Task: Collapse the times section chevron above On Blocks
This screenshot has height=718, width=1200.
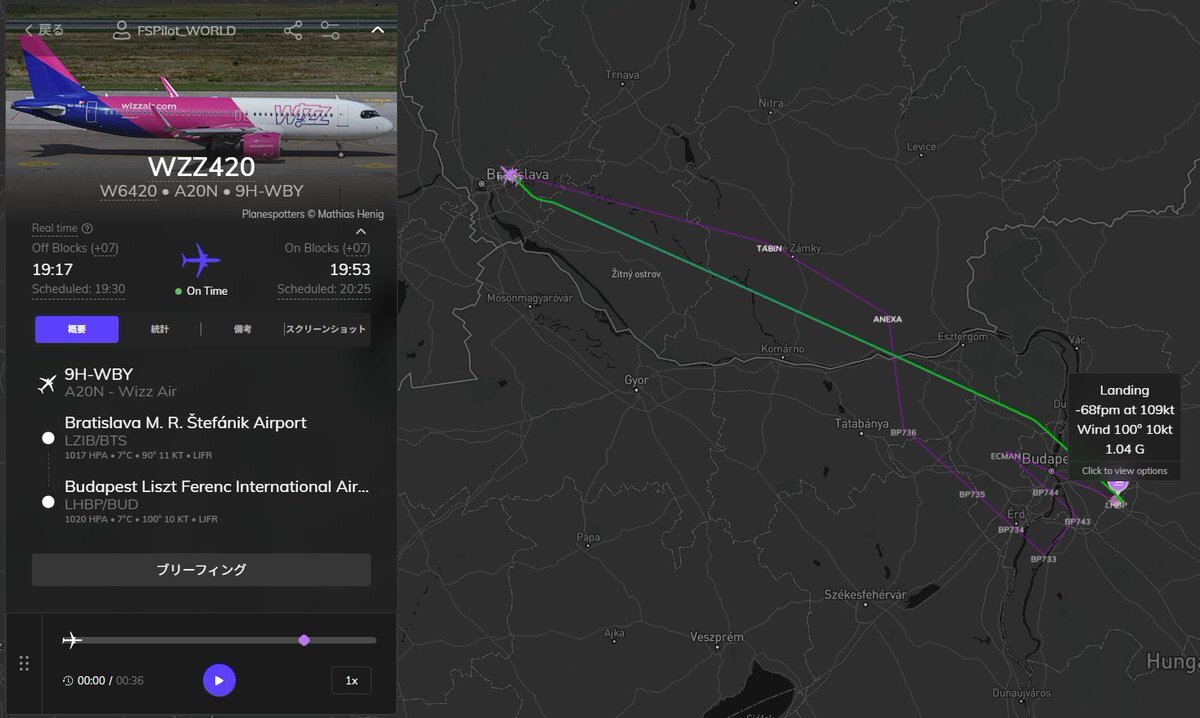Action: [361, 231]
